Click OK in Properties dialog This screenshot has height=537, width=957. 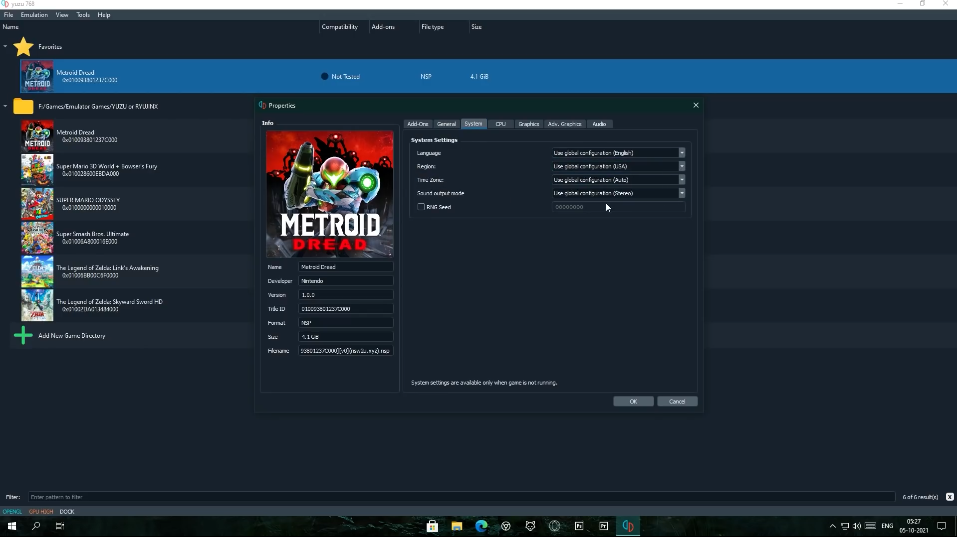634,402
